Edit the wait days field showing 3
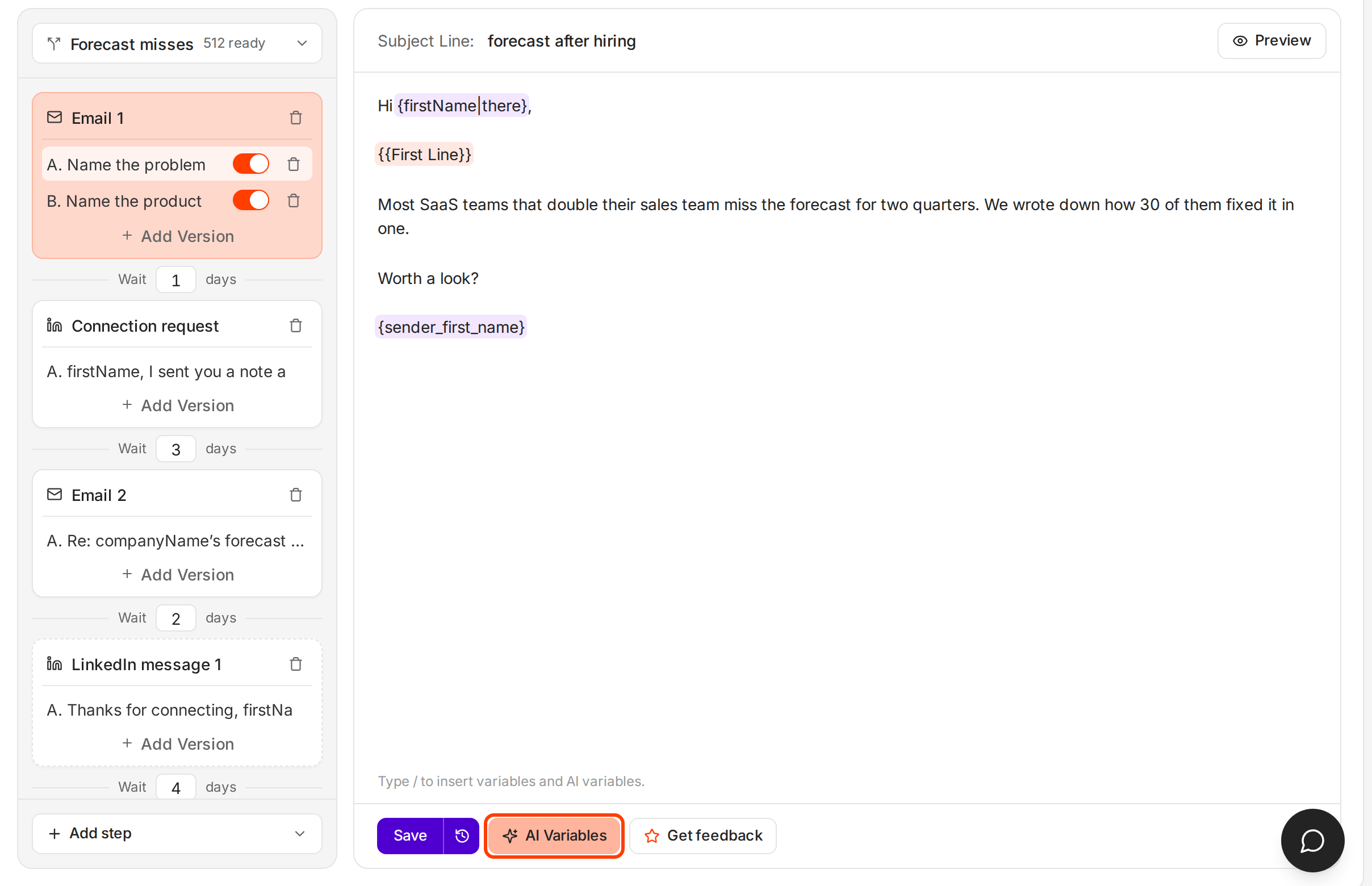Viewport: 1372px width, 886px height. tap(176, 449)
